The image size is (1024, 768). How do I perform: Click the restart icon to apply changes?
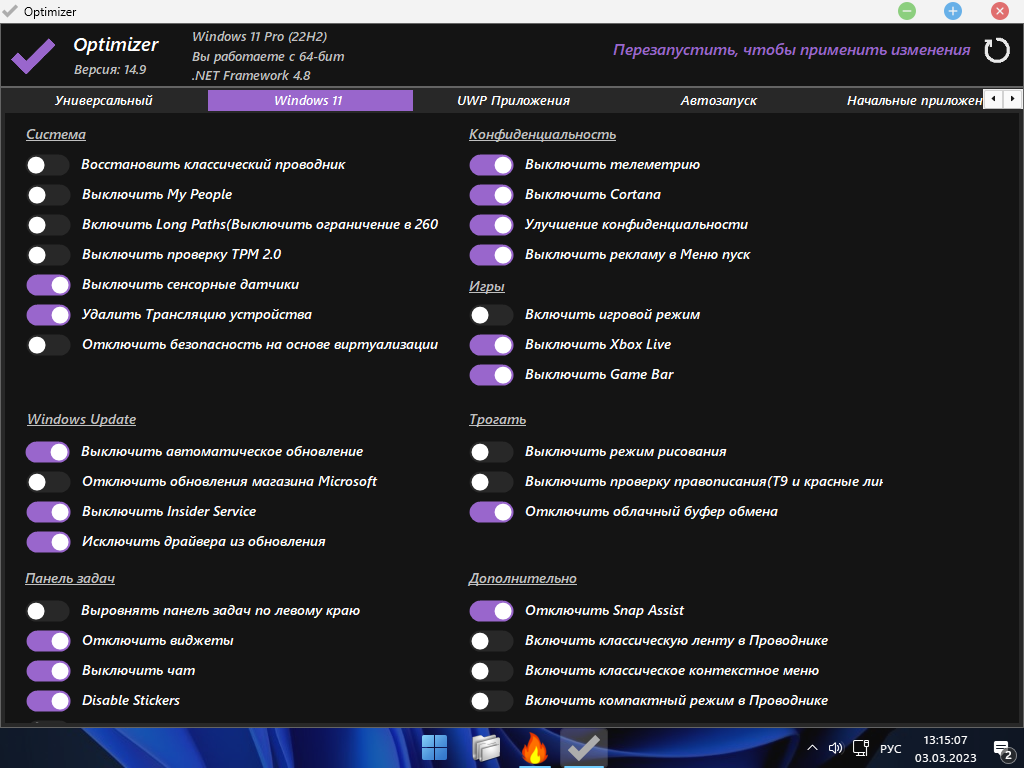[x=997, y=50]
